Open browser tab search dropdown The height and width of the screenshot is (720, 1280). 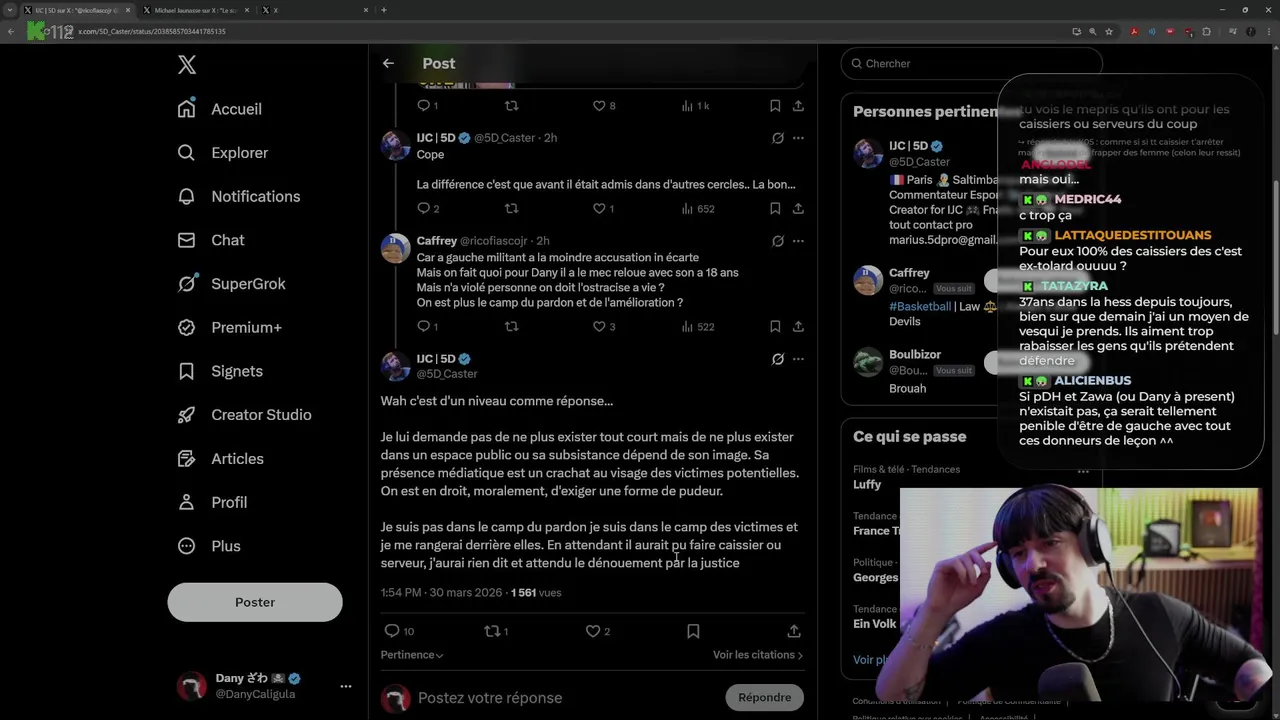coord(10,10)
